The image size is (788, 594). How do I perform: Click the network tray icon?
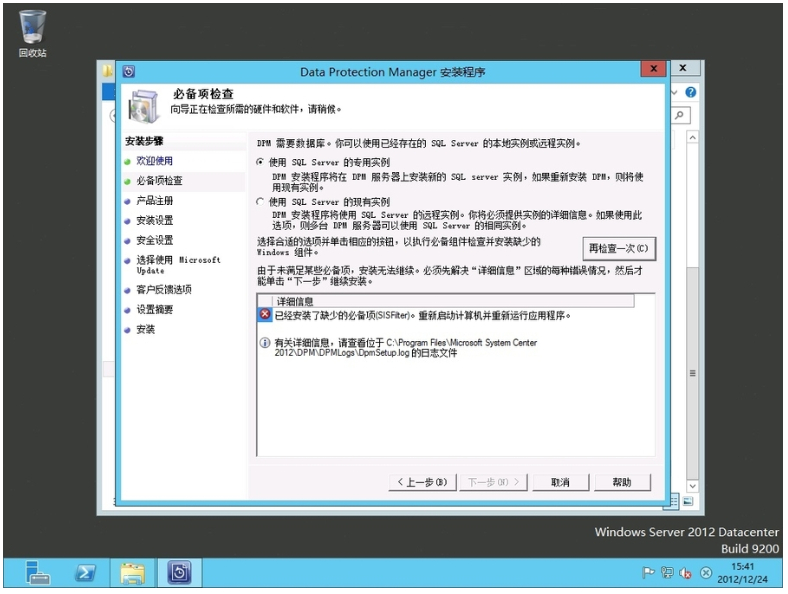tap(667, 572)
